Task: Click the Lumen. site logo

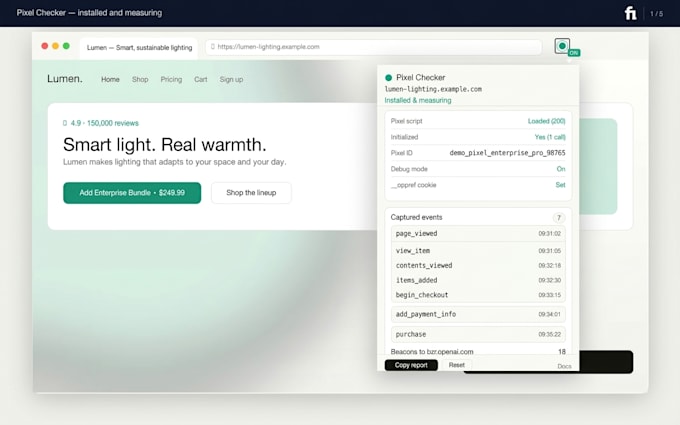Action: coord(65,79)
